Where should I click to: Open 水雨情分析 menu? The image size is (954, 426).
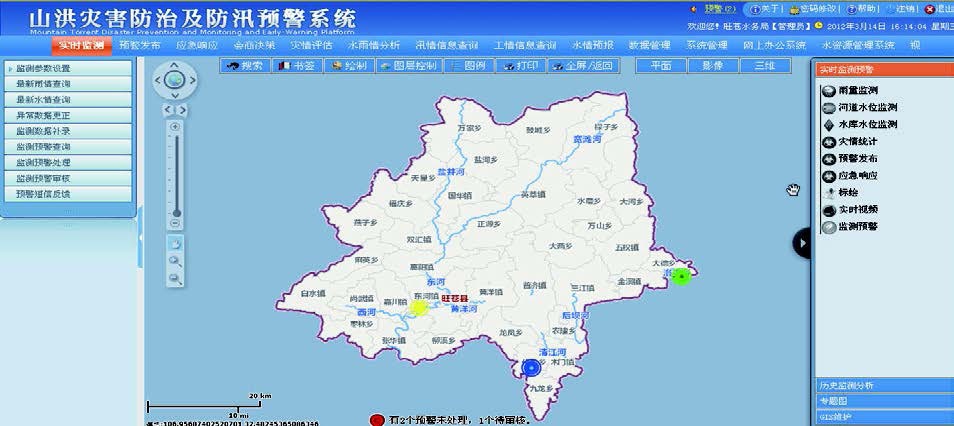tap(374, 46)
